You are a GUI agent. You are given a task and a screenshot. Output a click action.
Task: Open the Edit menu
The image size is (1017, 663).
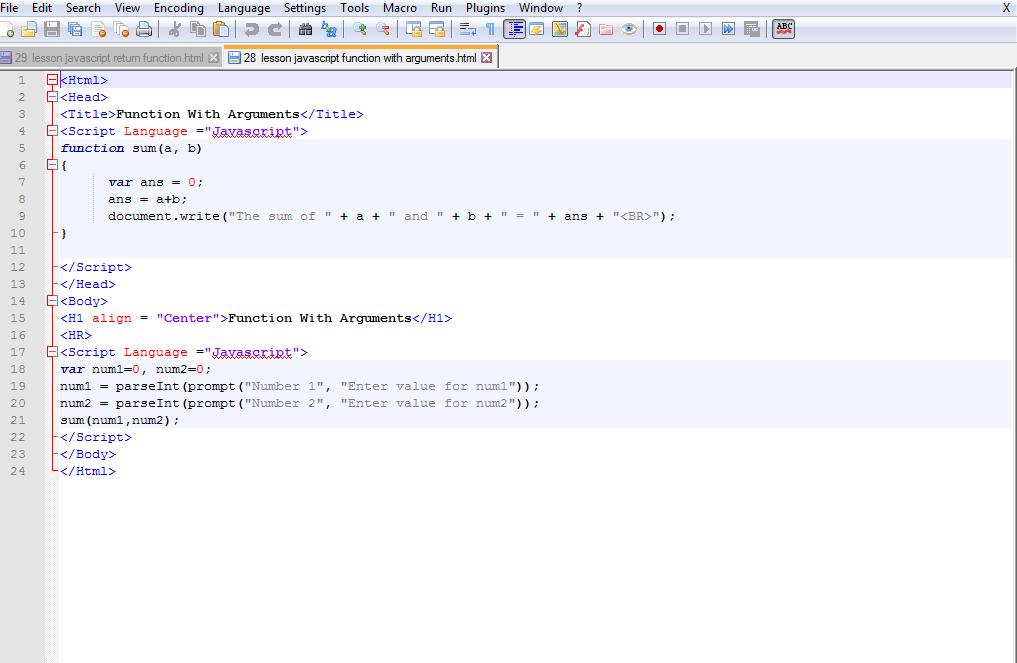[42, 8]
